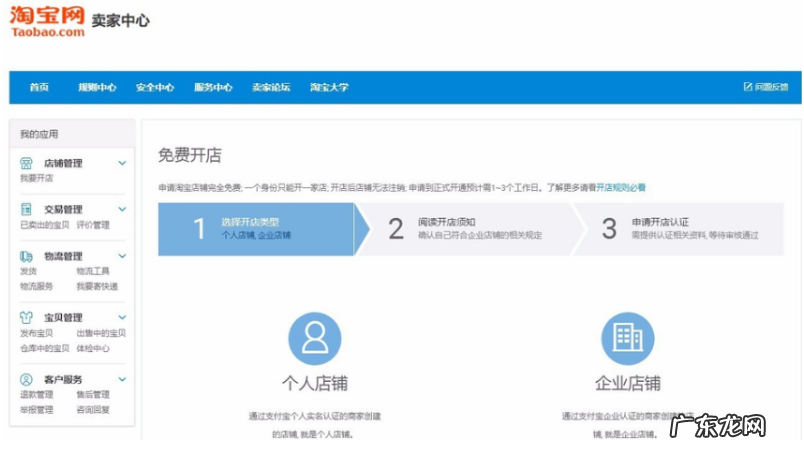Collapse the 物流管理 section chevron
The height and width of the screenshot is (455, 804).
tap(122, 256)
